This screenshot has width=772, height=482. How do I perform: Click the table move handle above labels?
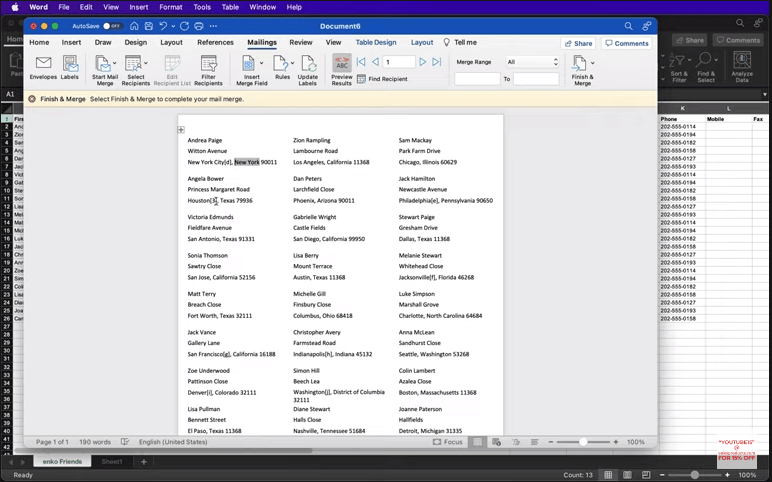pos(181,129)
